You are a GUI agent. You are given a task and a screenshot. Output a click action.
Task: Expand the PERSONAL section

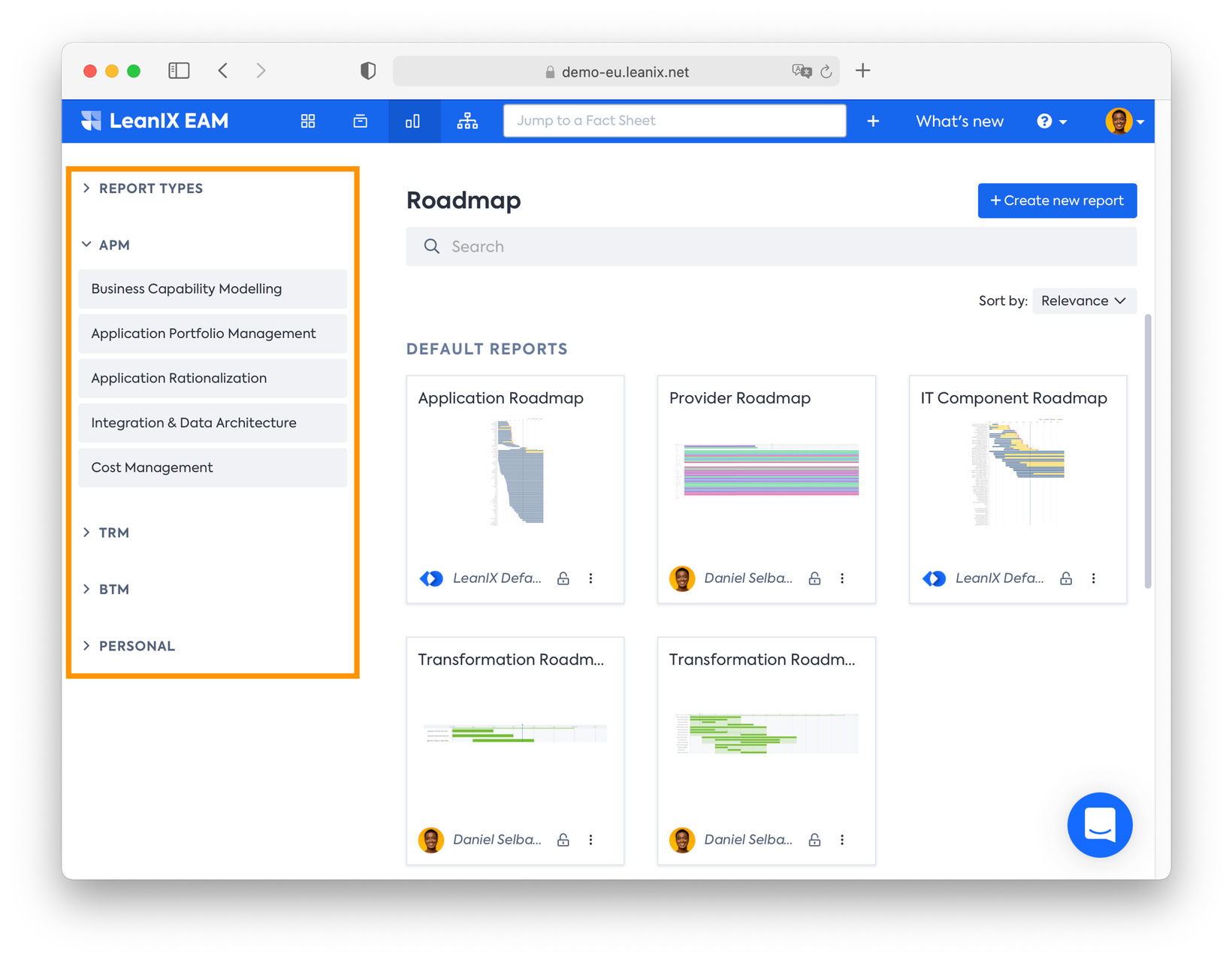click(x=129, y=646)
